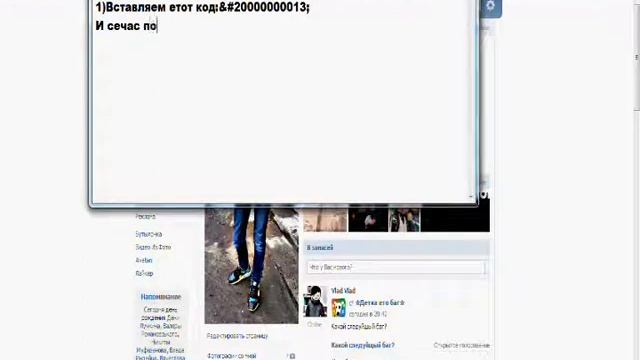Click the "Открытое голосование" label

(x=461, y=345)
